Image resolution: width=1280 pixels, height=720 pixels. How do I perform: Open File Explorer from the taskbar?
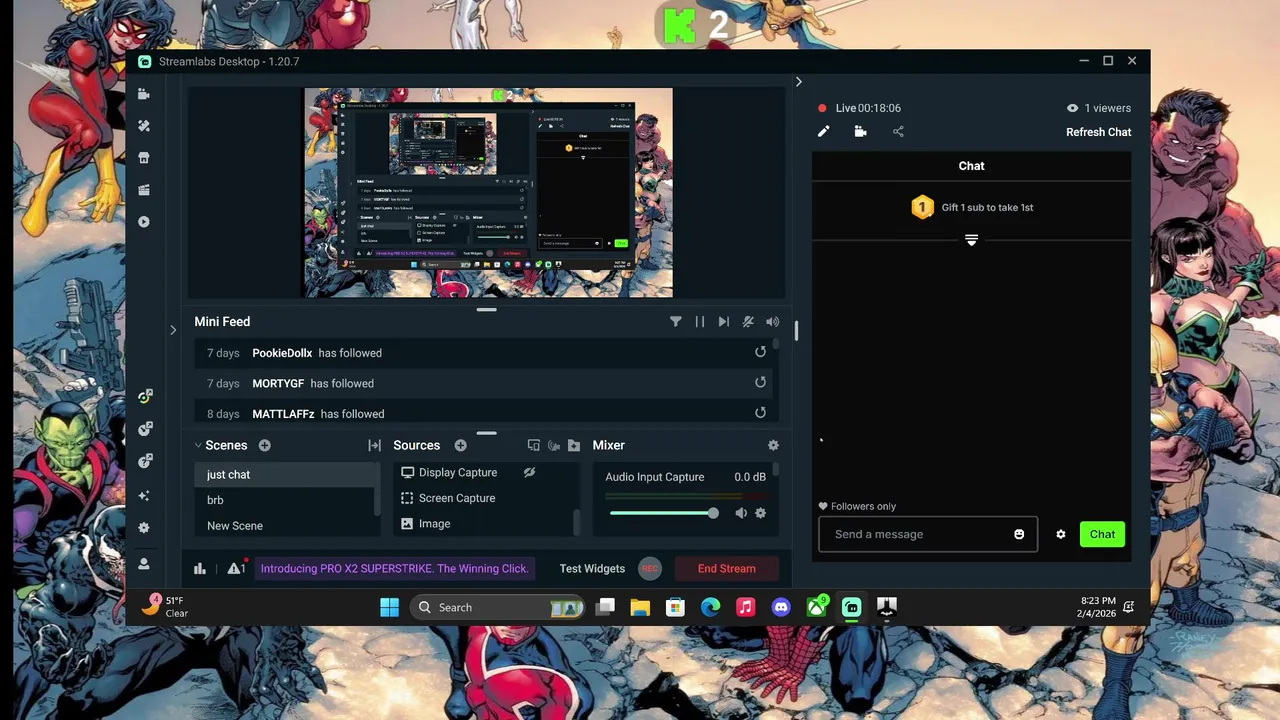[x=640, y=607]
